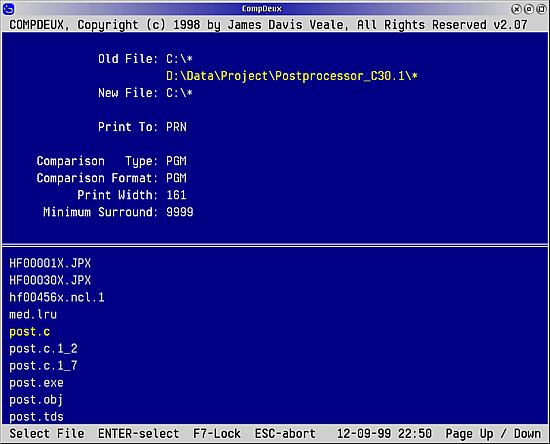550x444 pixels.
Task: Click the maximize window button icon
Action: tap(542, 9)
